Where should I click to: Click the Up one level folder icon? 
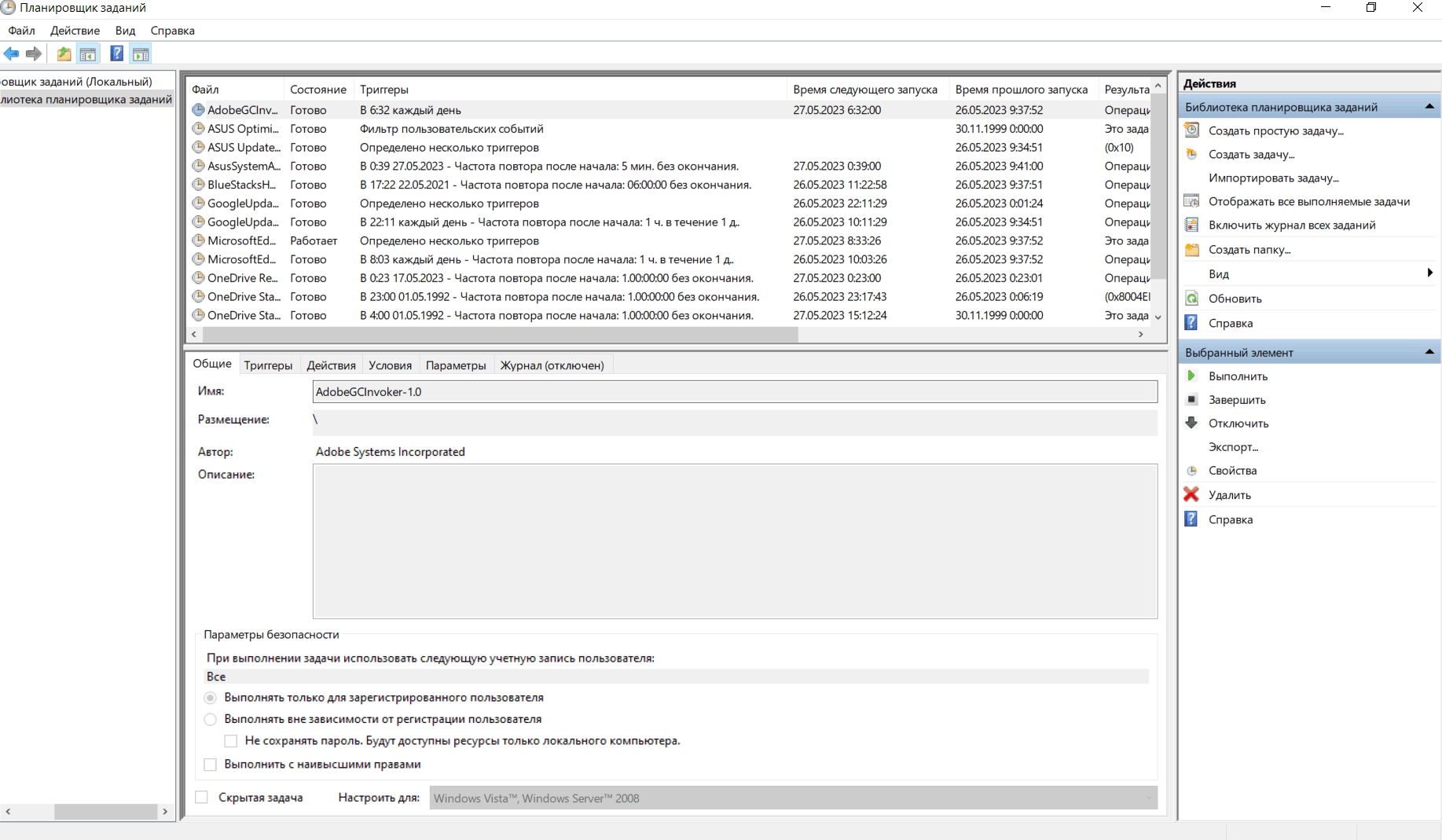click(x=64, y=54)
